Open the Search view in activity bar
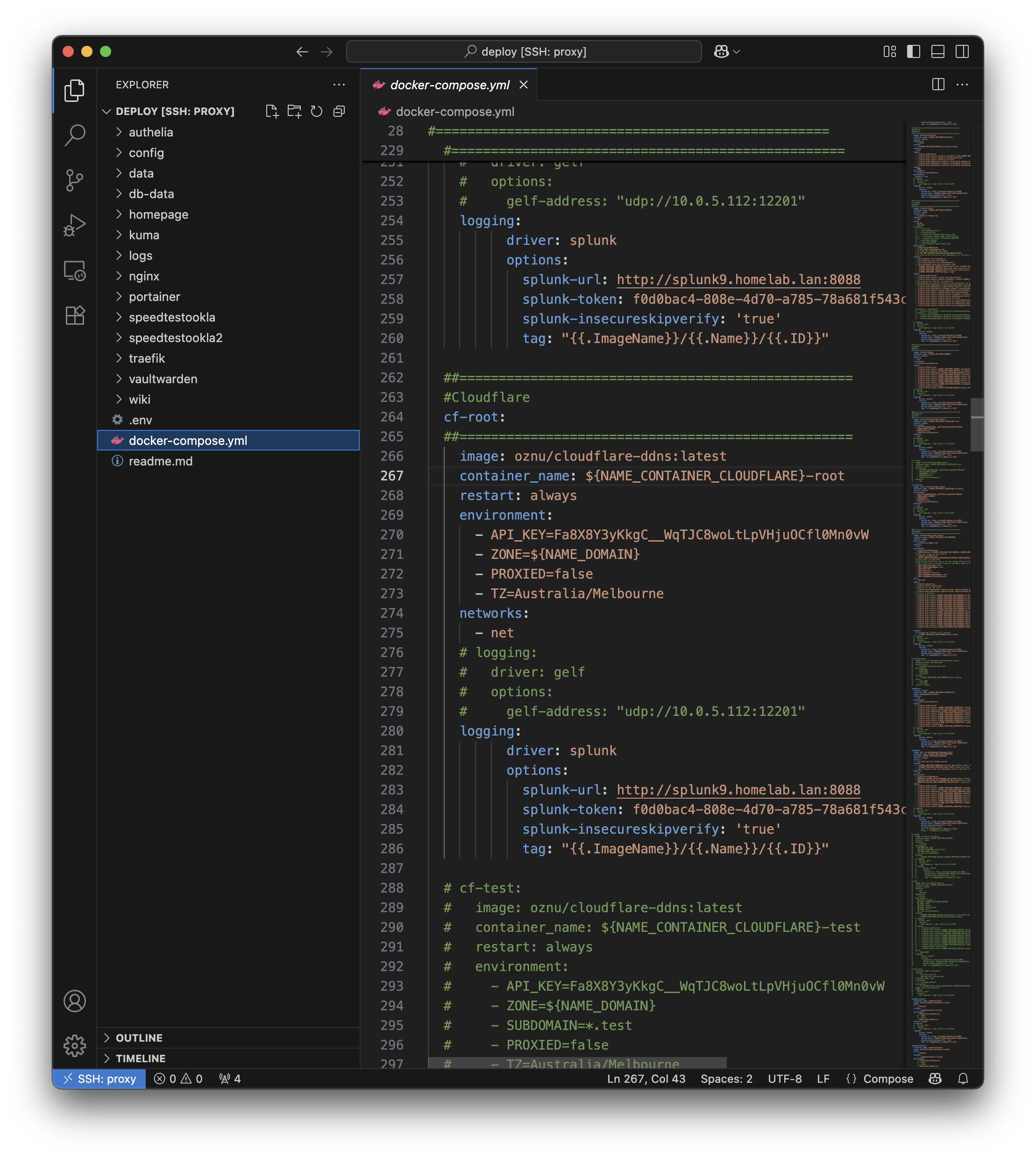Image resolution: width=1036 pixels, height=1158 pixels. tap(75, 135)
